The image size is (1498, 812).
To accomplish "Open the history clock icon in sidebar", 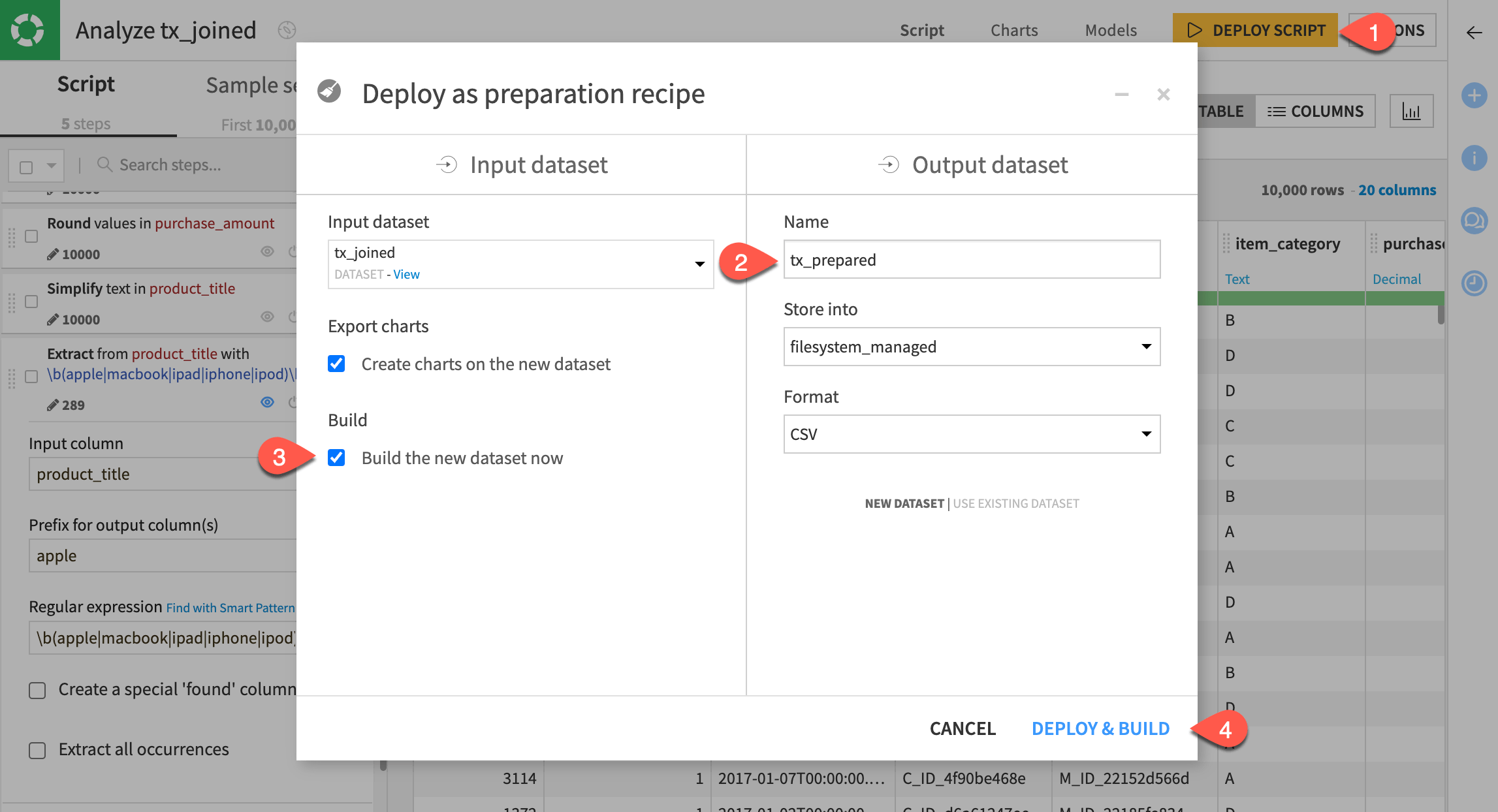I will (1474, 283).
